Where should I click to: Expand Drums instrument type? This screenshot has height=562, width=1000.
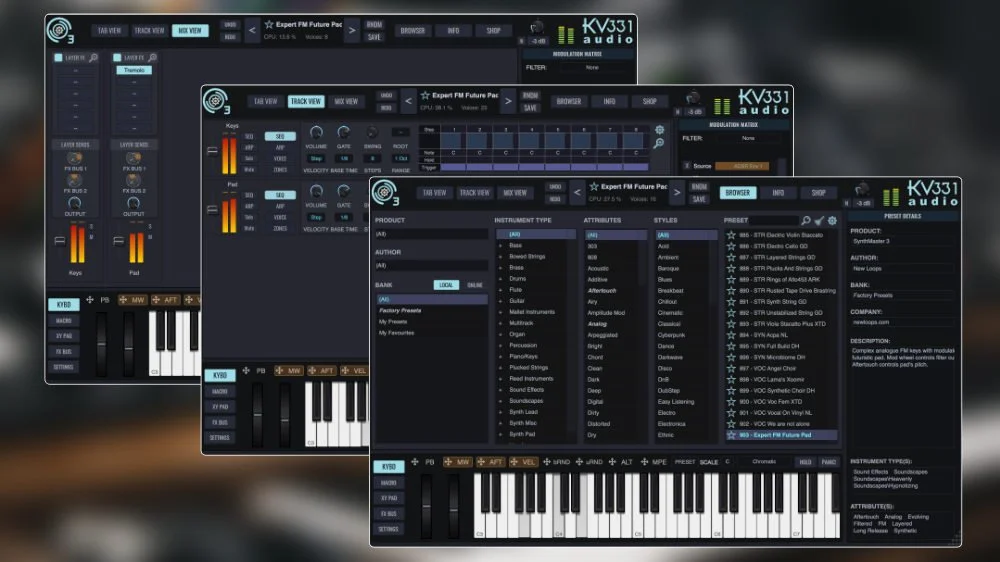pos(501,279)
